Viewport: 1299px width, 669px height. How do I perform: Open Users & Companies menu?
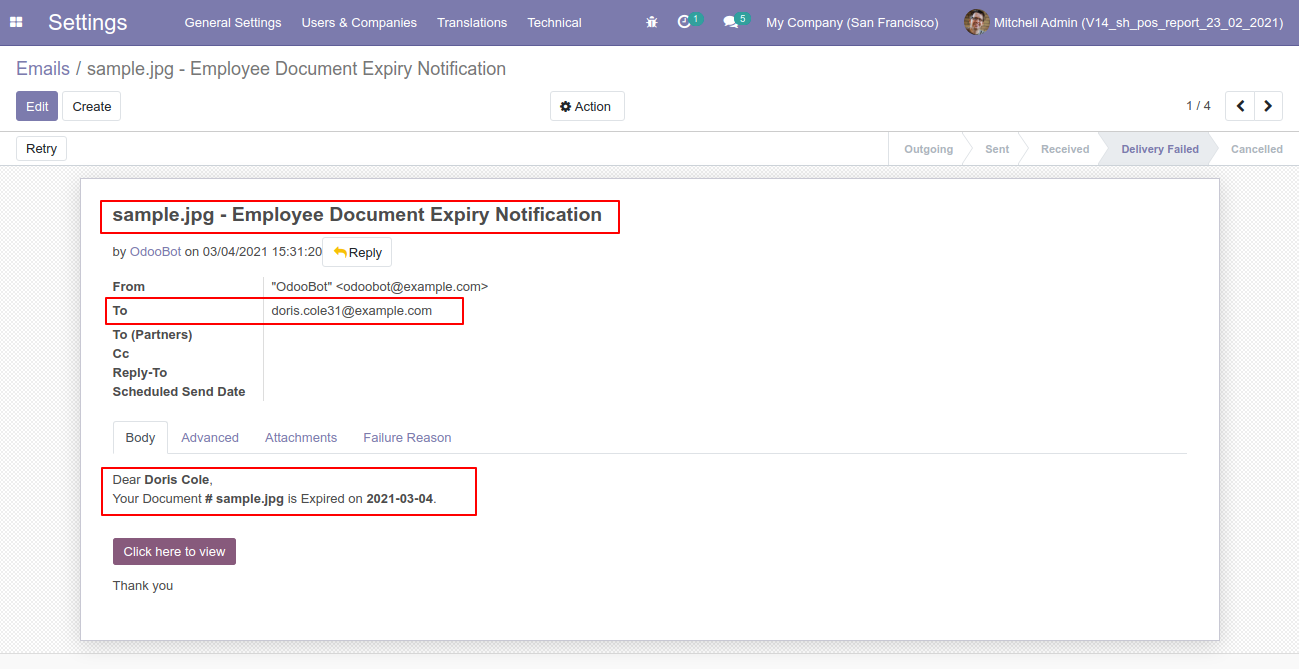pos(359,22)
